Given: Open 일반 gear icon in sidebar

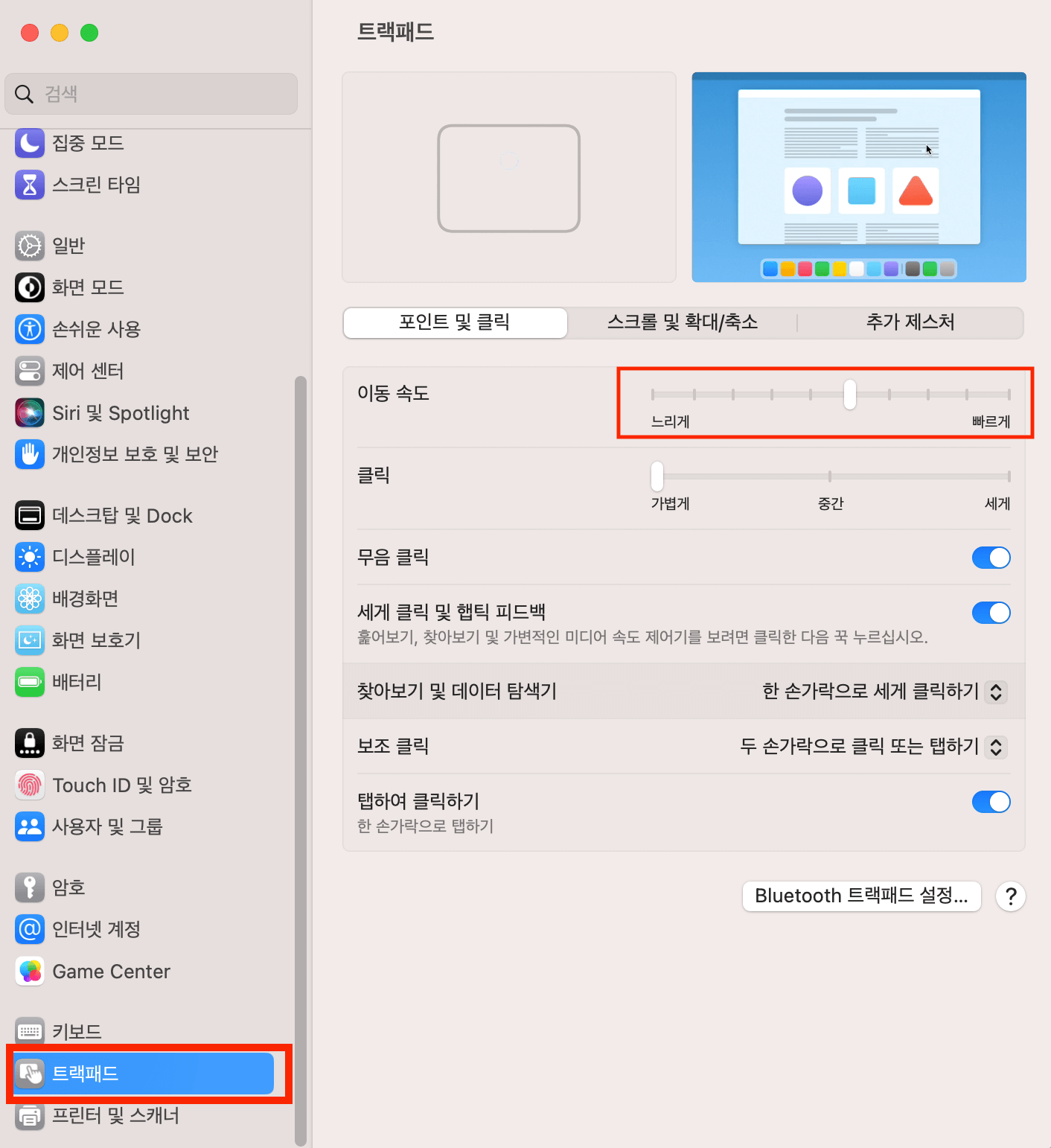Looking at the screenshot, I should tap(30, 246).
